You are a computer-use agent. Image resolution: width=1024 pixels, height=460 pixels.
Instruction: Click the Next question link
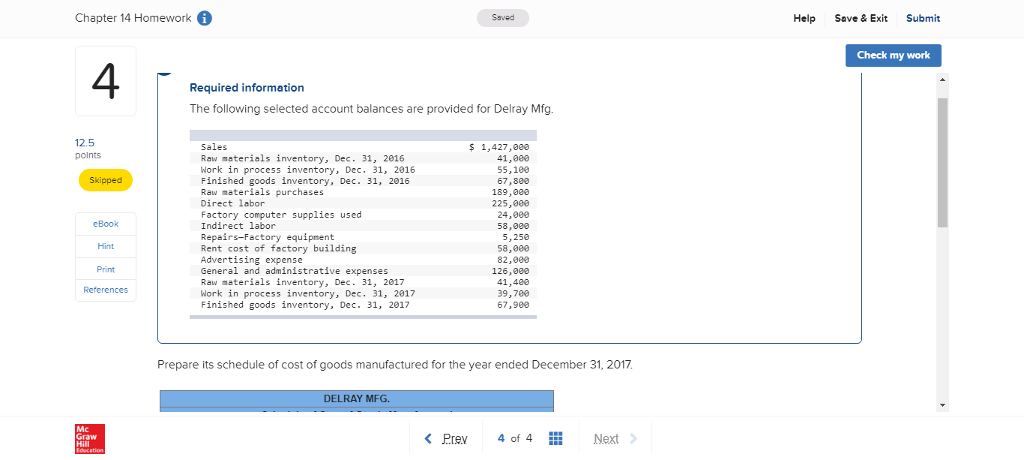click(x=615, y=438)
